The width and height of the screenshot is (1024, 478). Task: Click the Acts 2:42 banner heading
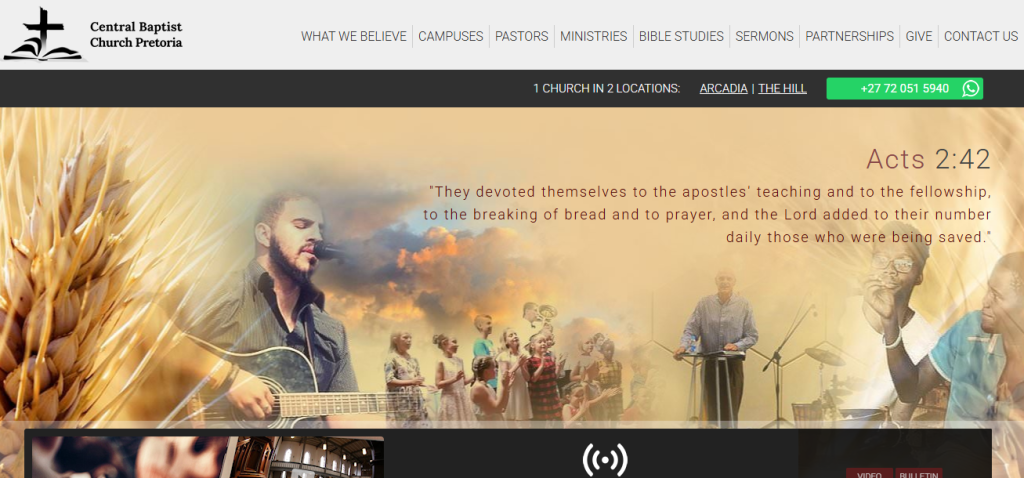(928, 159)
